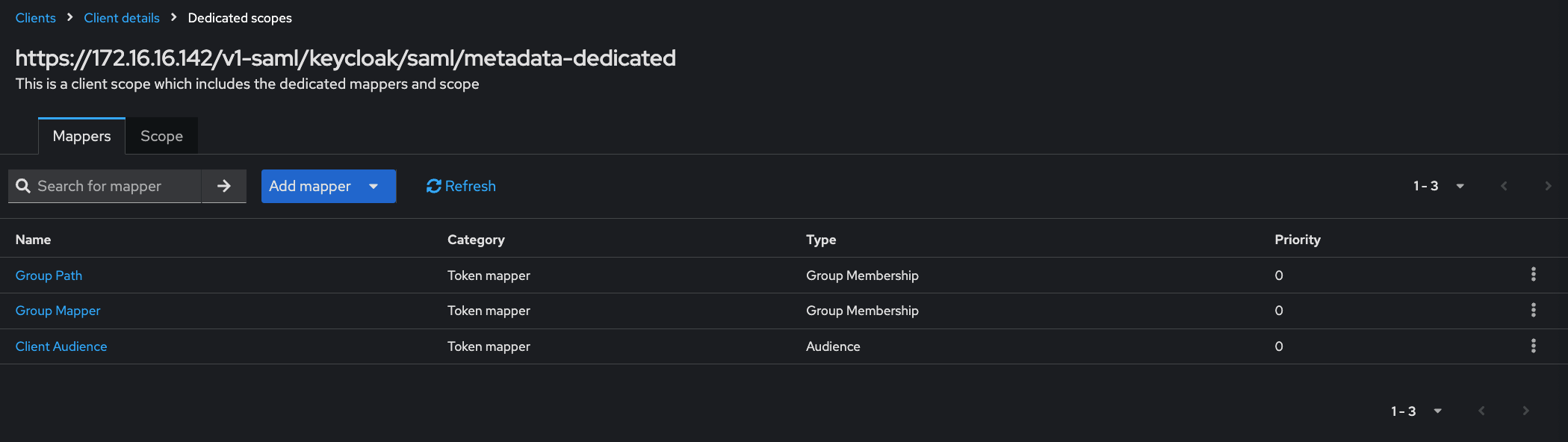Expand the Add mapper dropdown
This screenshot has width=1568, height=442.
coord(374,186)
